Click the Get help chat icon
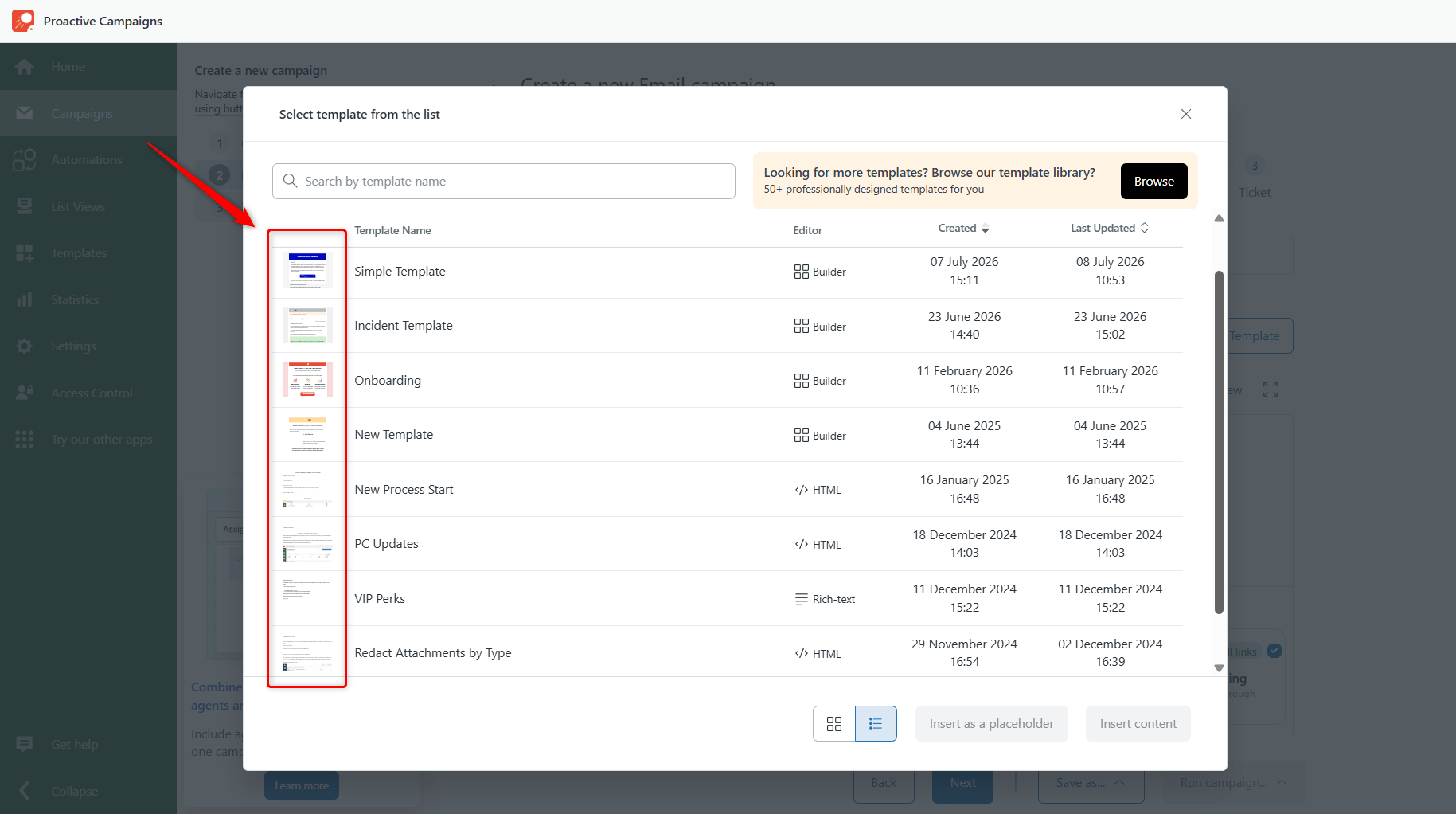 (x=25, y=744)
